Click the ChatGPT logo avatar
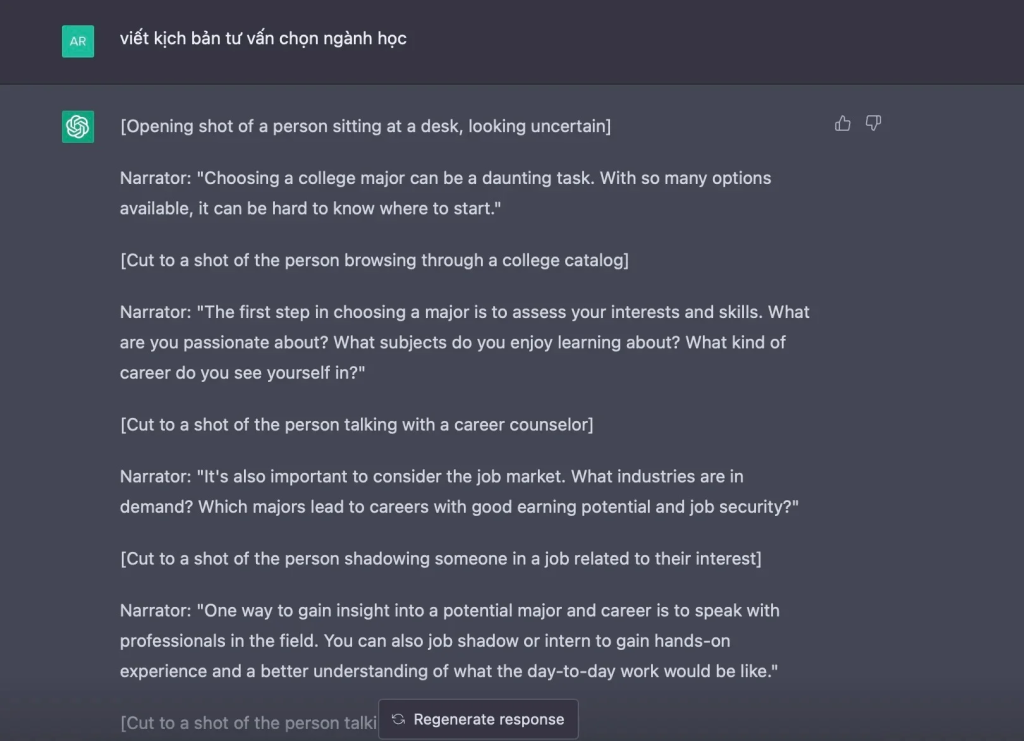 tap(78, 127)
